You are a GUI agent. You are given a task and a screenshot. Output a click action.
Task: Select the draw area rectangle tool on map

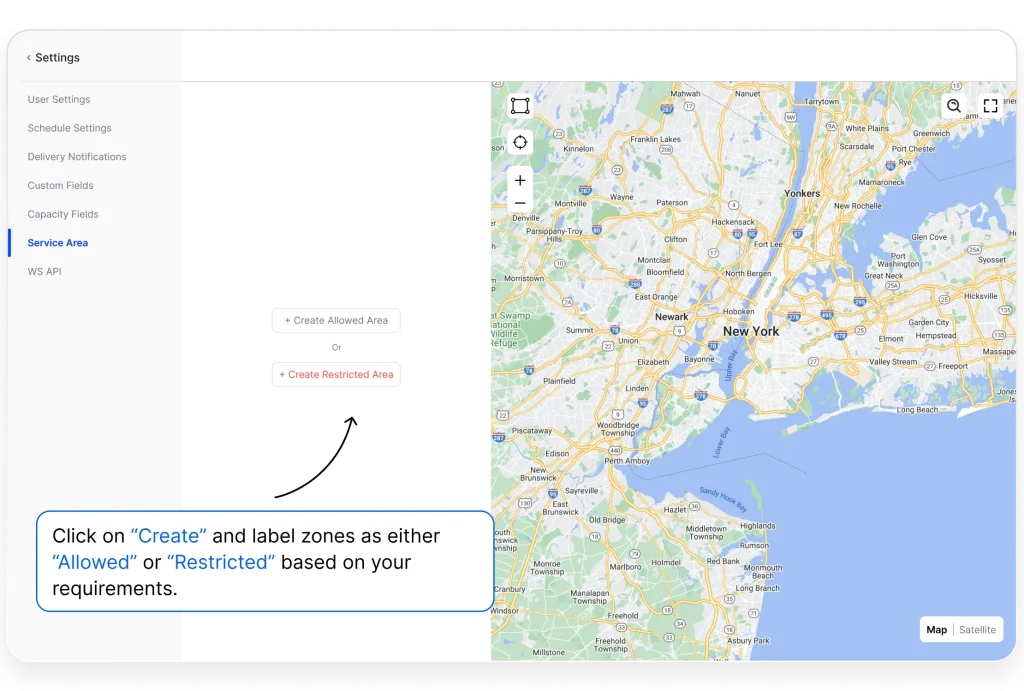(x=520, y=106)
